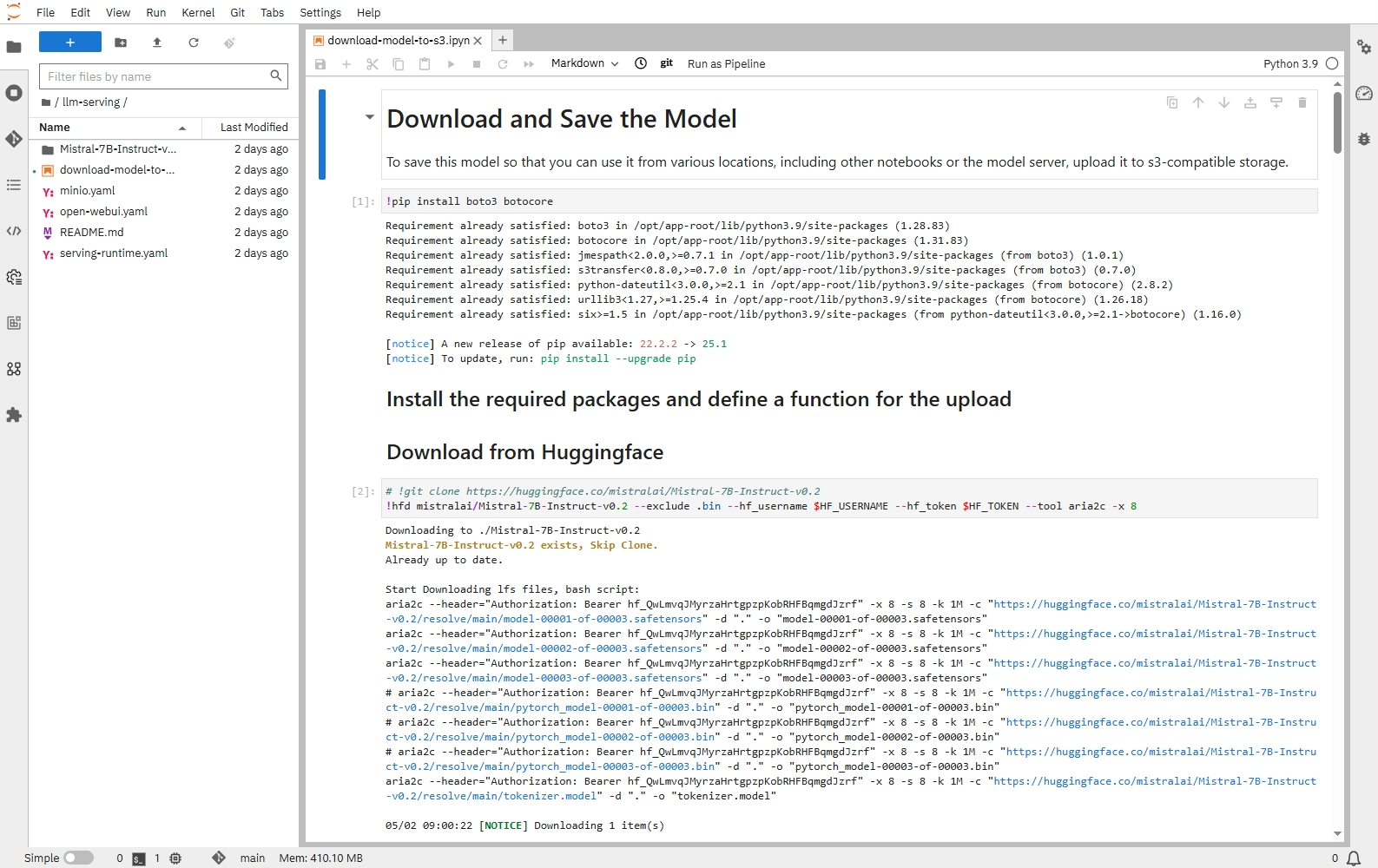This screenshot has width=1378, height=868.
Task: Open the File Browser sidebar panel
Action: 14,47
